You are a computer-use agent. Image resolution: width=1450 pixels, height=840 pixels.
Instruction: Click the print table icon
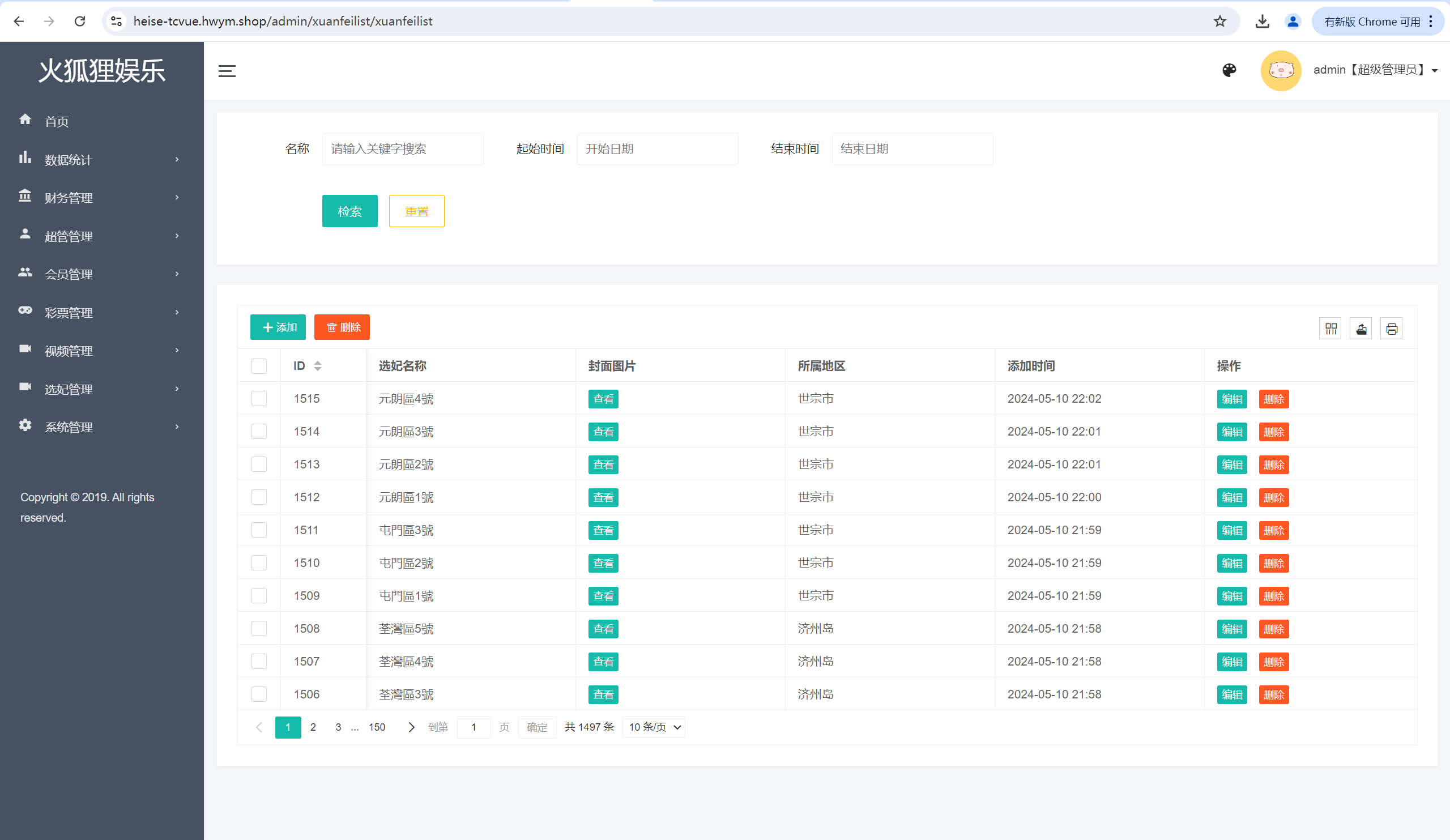pos(1391,329)
